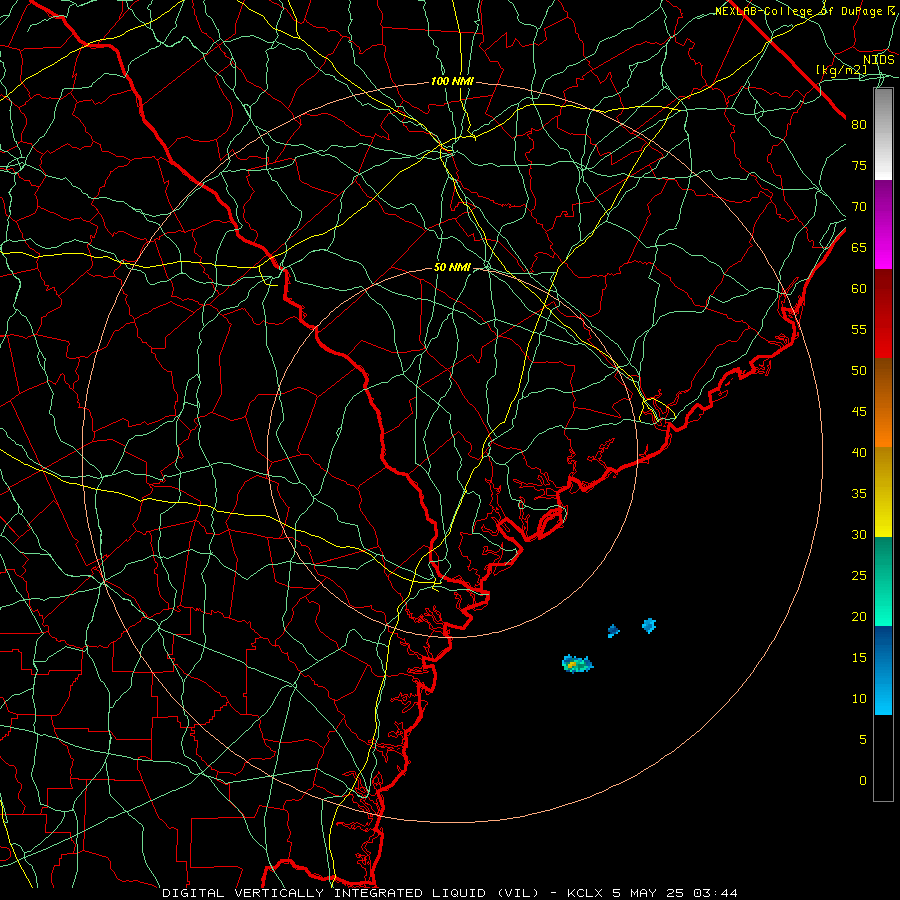This screenshot has height=900, width=900.
Task: Click the [kg/m2] units label
Action: [x=842, y=70]
